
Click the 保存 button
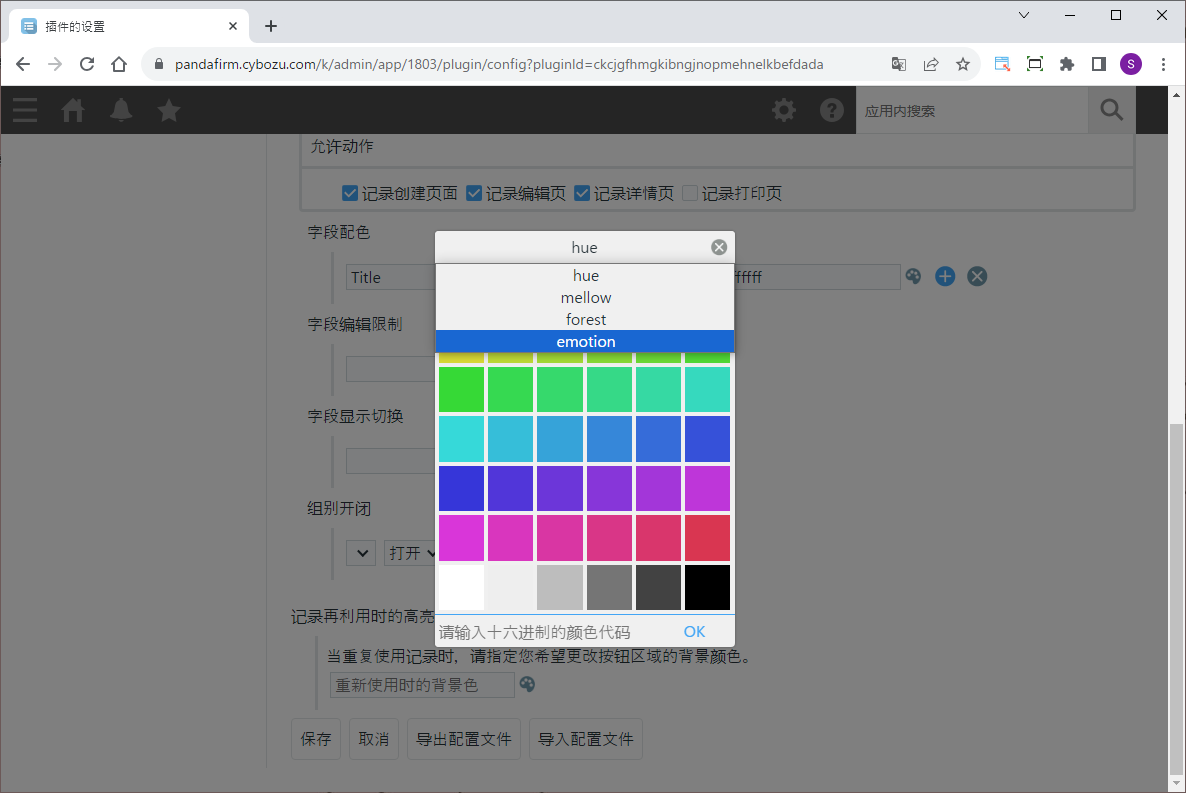tap(316, 739)
